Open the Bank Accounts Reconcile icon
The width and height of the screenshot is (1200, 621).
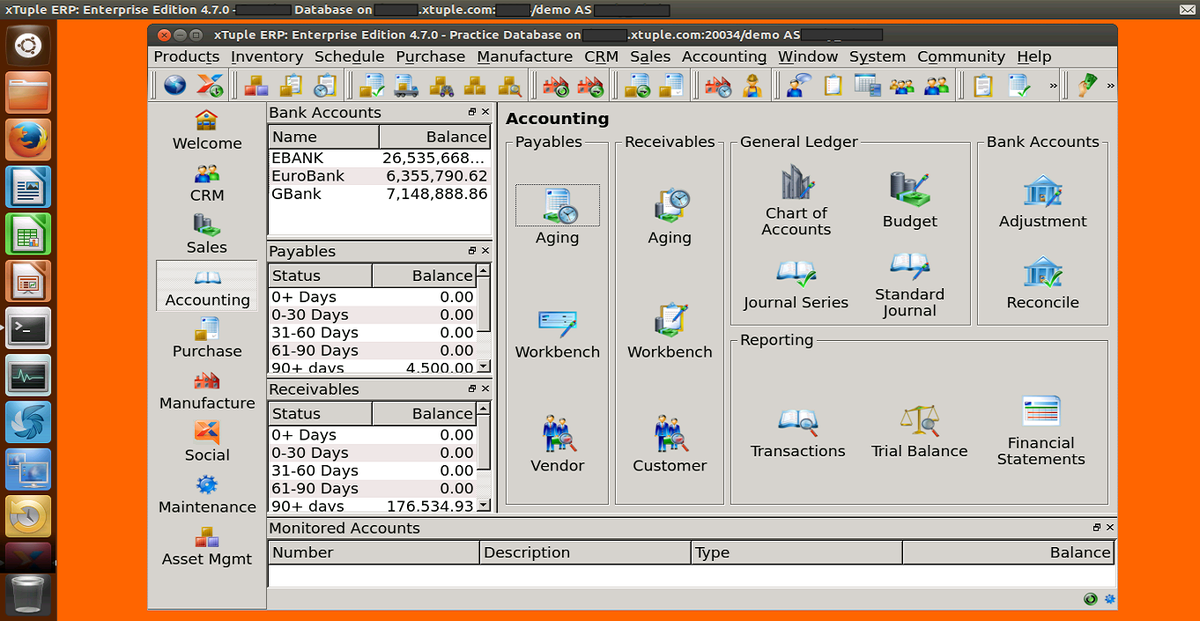(1042, 284)
